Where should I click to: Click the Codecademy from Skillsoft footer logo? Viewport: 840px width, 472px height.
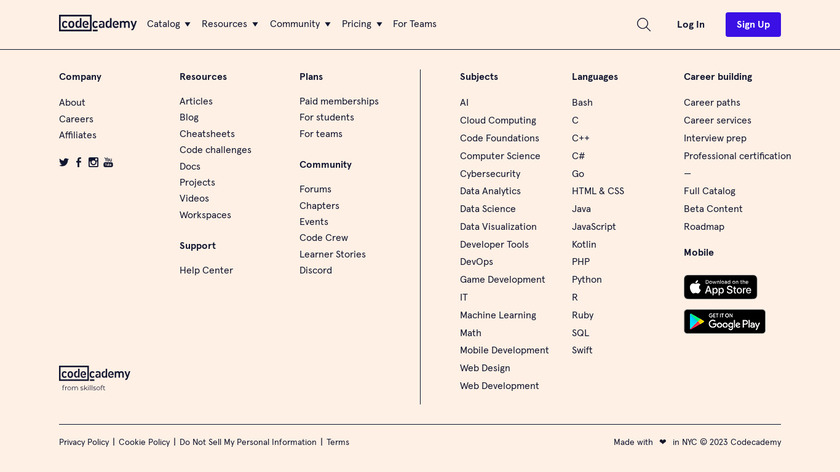pos(94,377)
